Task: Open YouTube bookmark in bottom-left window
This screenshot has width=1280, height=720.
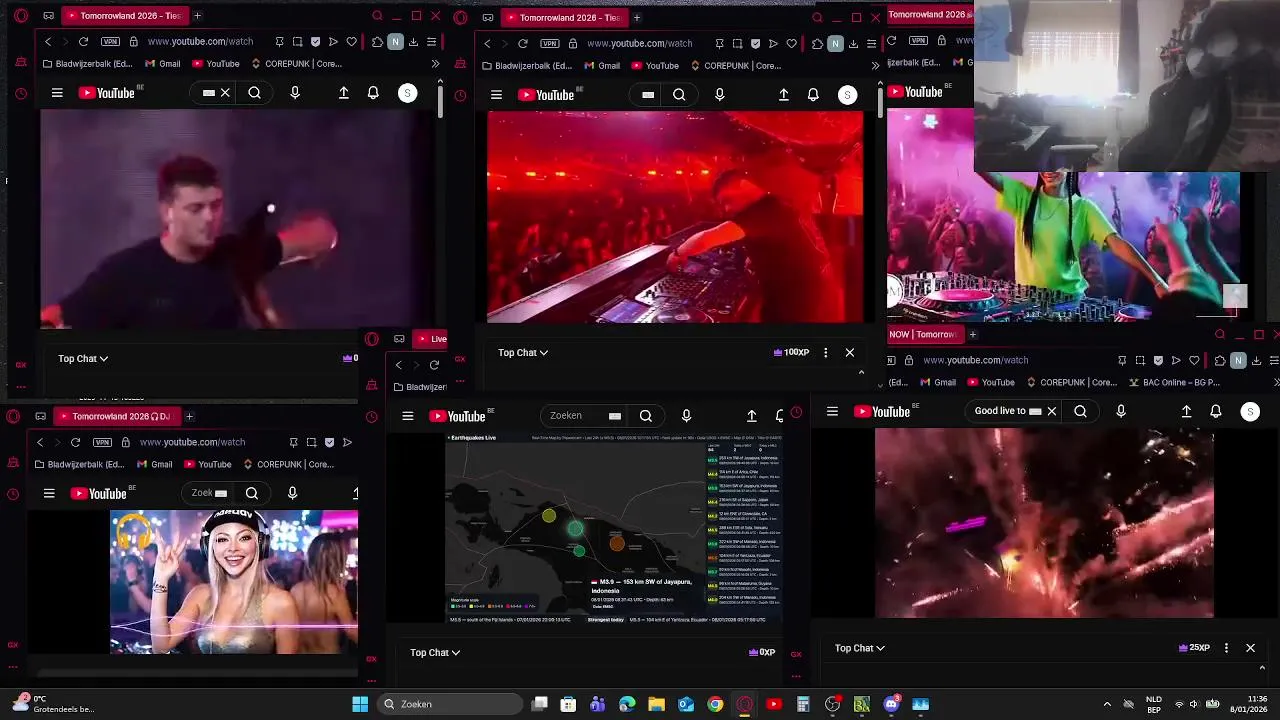Action: click(x=207, y=464)
